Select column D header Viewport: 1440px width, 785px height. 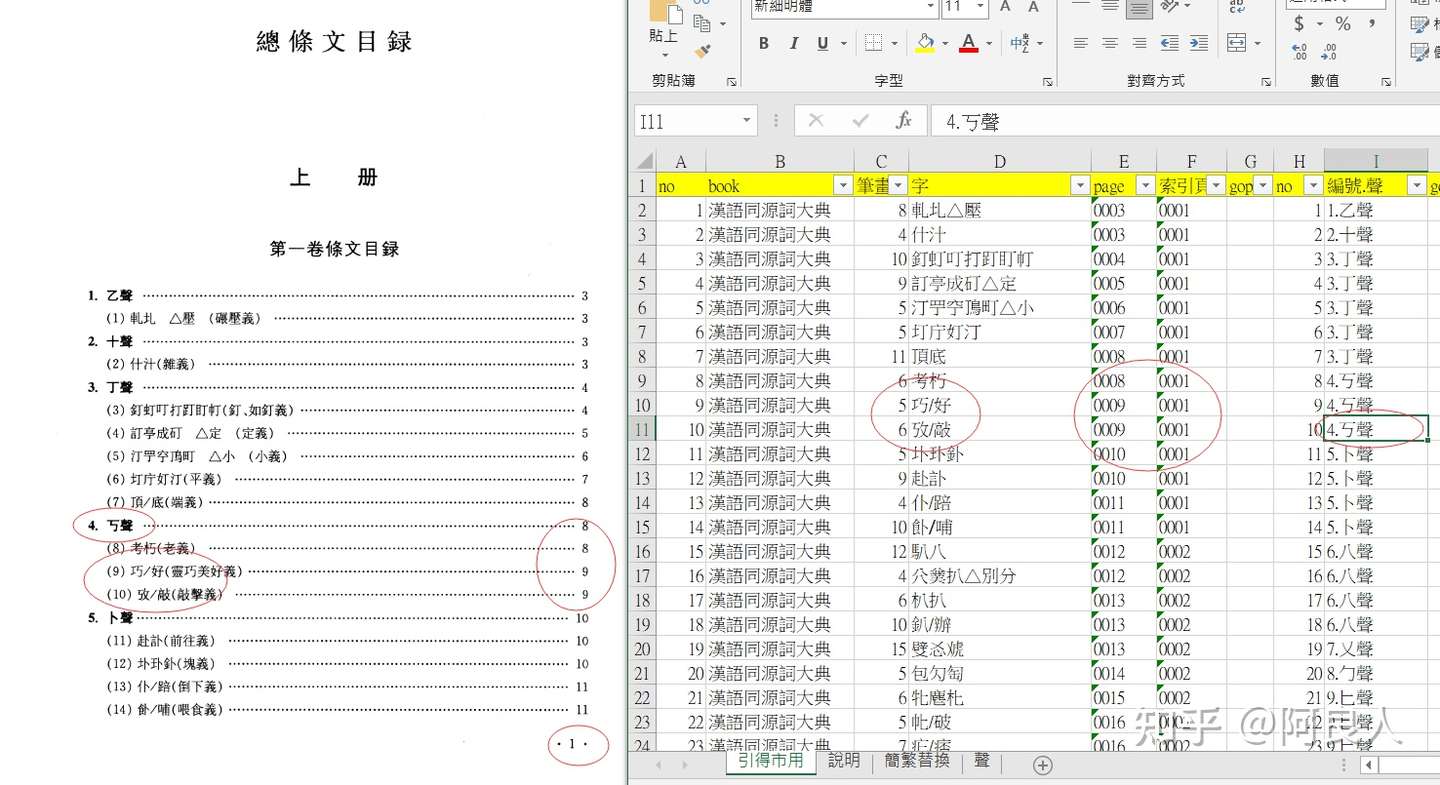pyautogui.click(x=999, y=161)
